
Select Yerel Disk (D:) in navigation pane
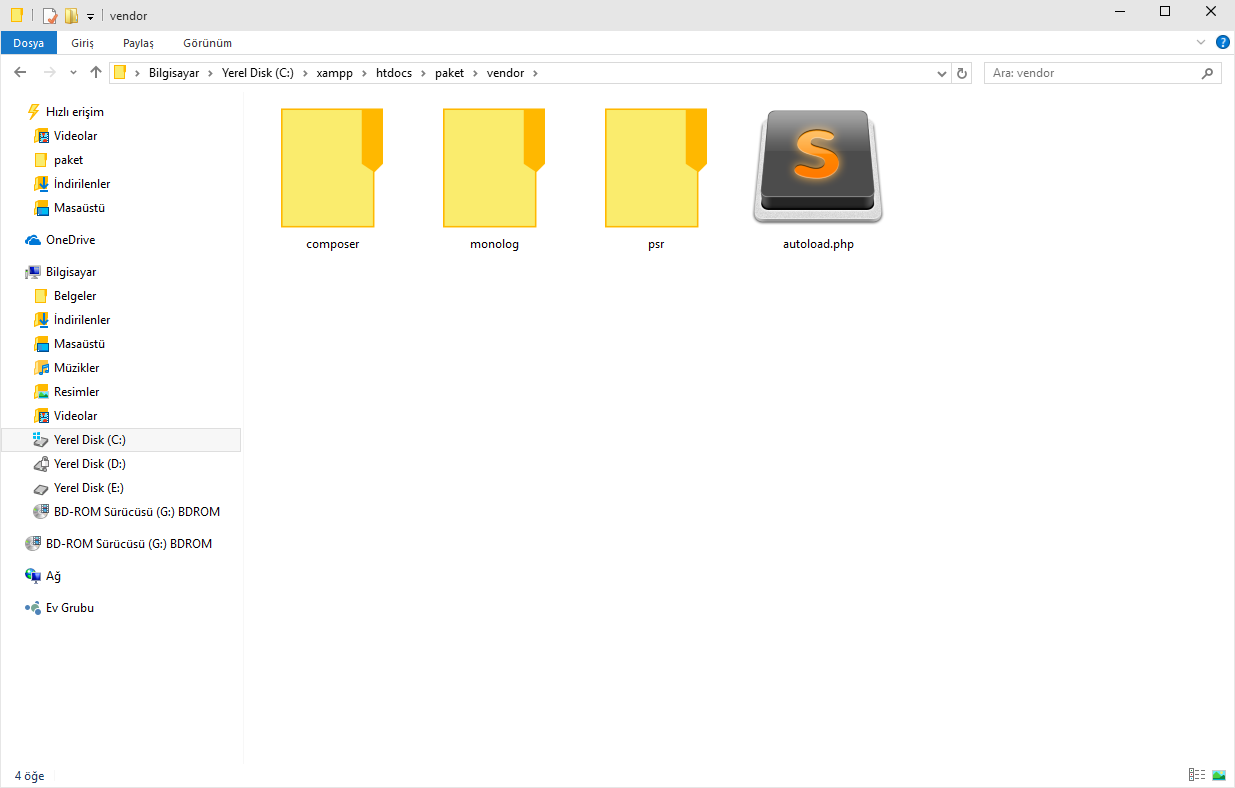89,464
